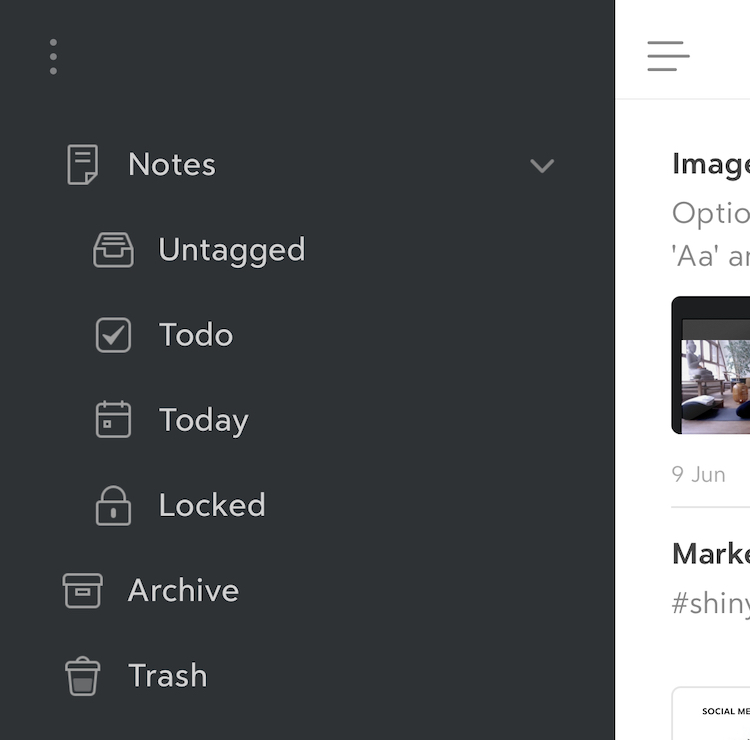Click the Untagged inbox tray icon
The height and width of the screenshot is (740, 750).
(113, 250)
